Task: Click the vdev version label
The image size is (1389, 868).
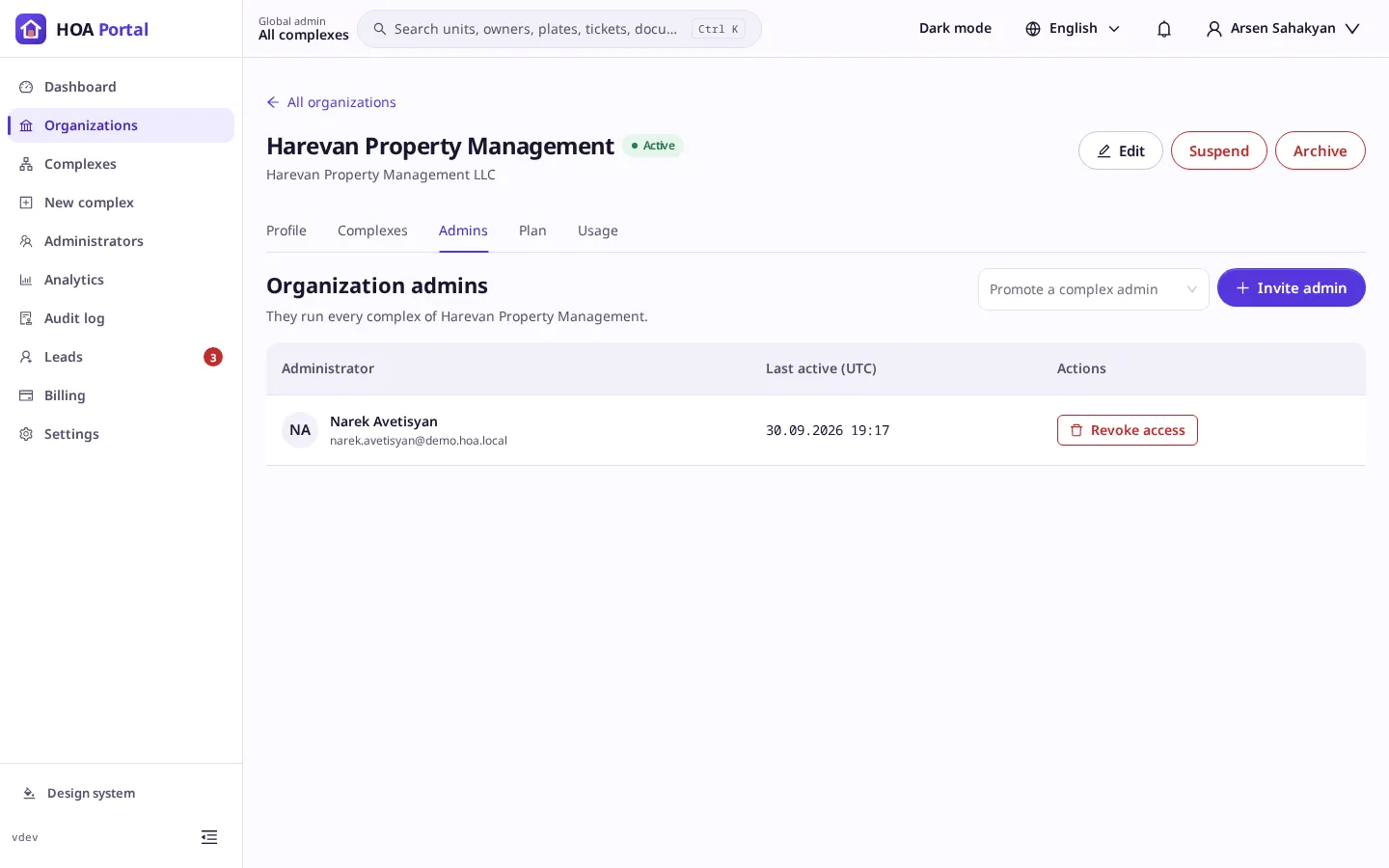Action: click(25, 837)
